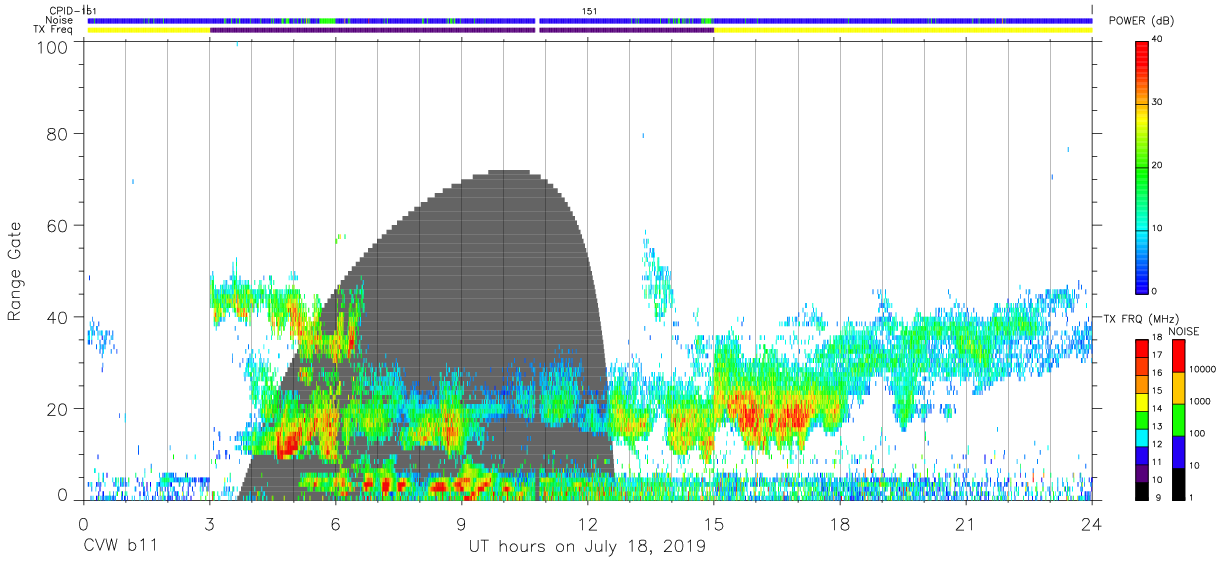The width and height of the screenshot is (1228, 567).
Task: Click the purple section of the TX Freq strip
Action: click(461, 30)
